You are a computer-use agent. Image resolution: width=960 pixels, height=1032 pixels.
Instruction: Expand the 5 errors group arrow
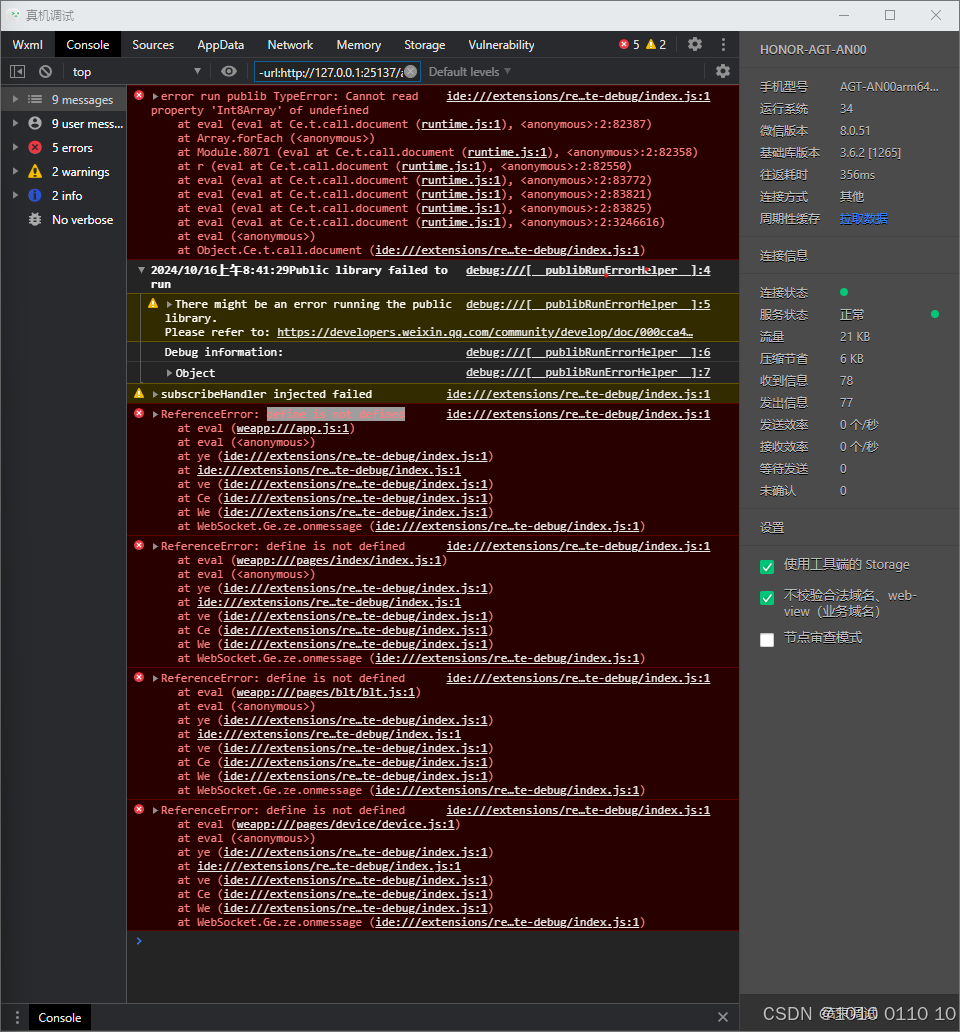(15, 147)
